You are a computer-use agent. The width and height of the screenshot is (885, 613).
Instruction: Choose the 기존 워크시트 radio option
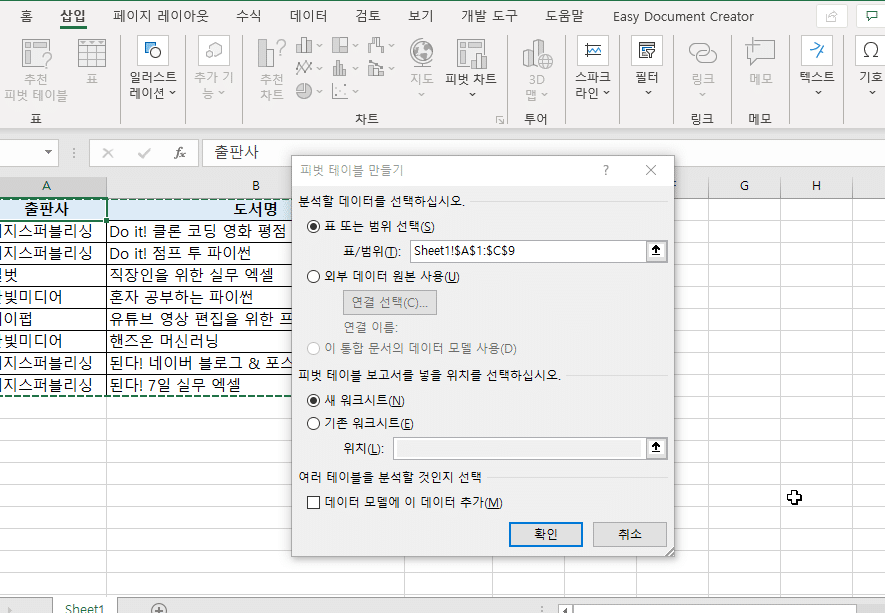point(314,423)
